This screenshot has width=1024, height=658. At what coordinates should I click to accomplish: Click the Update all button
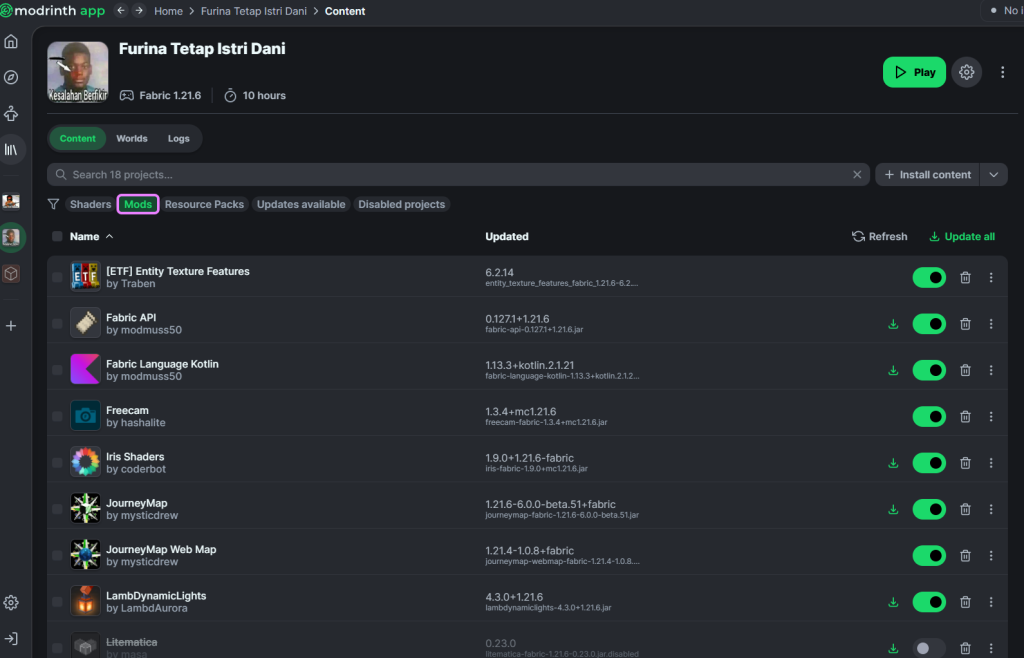(961, 236)
